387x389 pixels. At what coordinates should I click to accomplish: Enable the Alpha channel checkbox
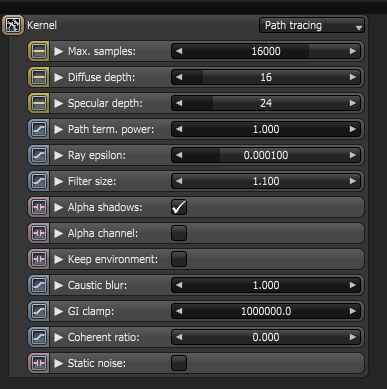[179, 233]
